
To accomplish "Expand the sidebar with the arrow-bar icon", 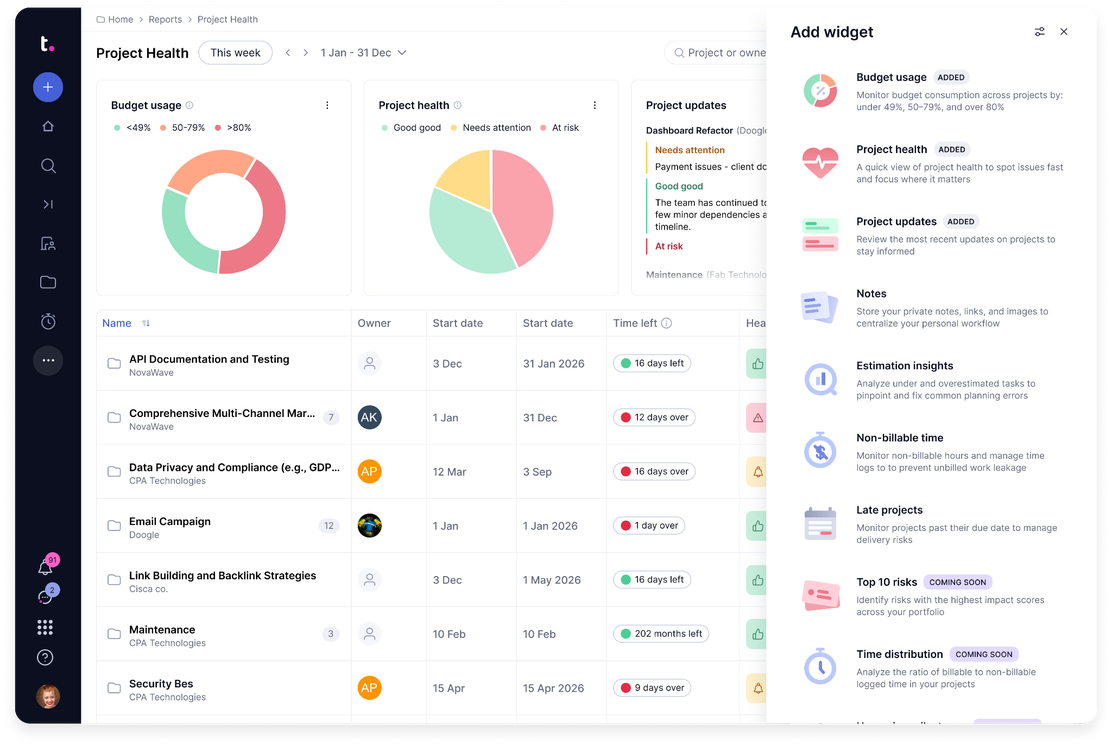I will pyautogui.click(x=48, y=204).
